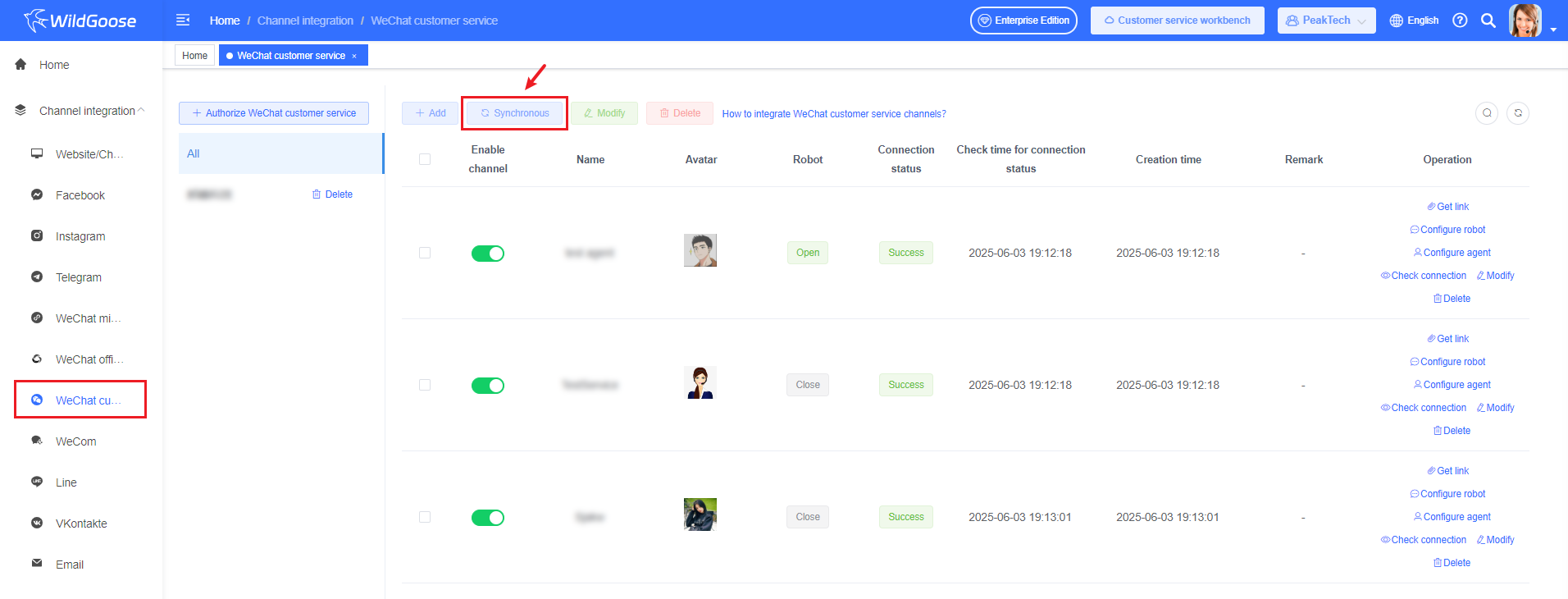This screenshot has width=1568, height=599.
Task: Click first row's male avatar thumbnail
Action: pyautogui.click(x=700, y=250)
